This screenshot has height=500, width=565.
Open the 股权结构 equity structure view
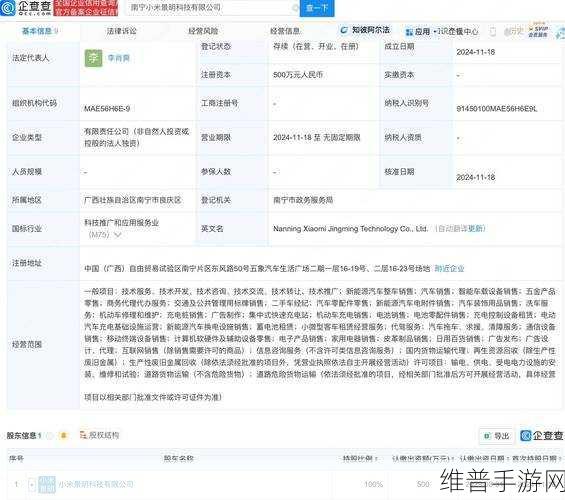(x=100, y=435)
